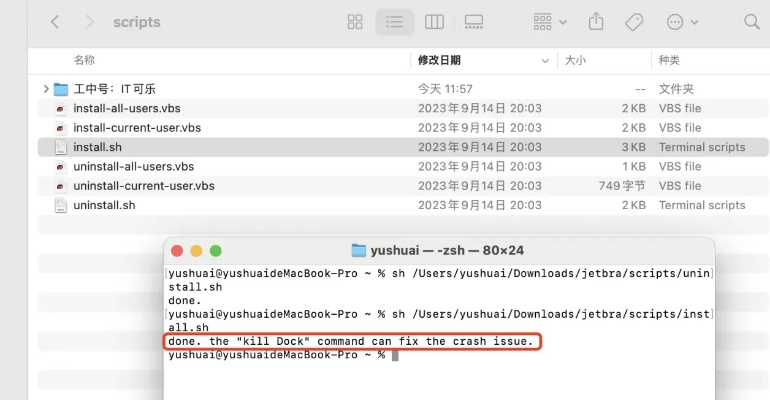Expand the 工中号：IT可乐 folder
770x400 pixels.
(46, 89)
